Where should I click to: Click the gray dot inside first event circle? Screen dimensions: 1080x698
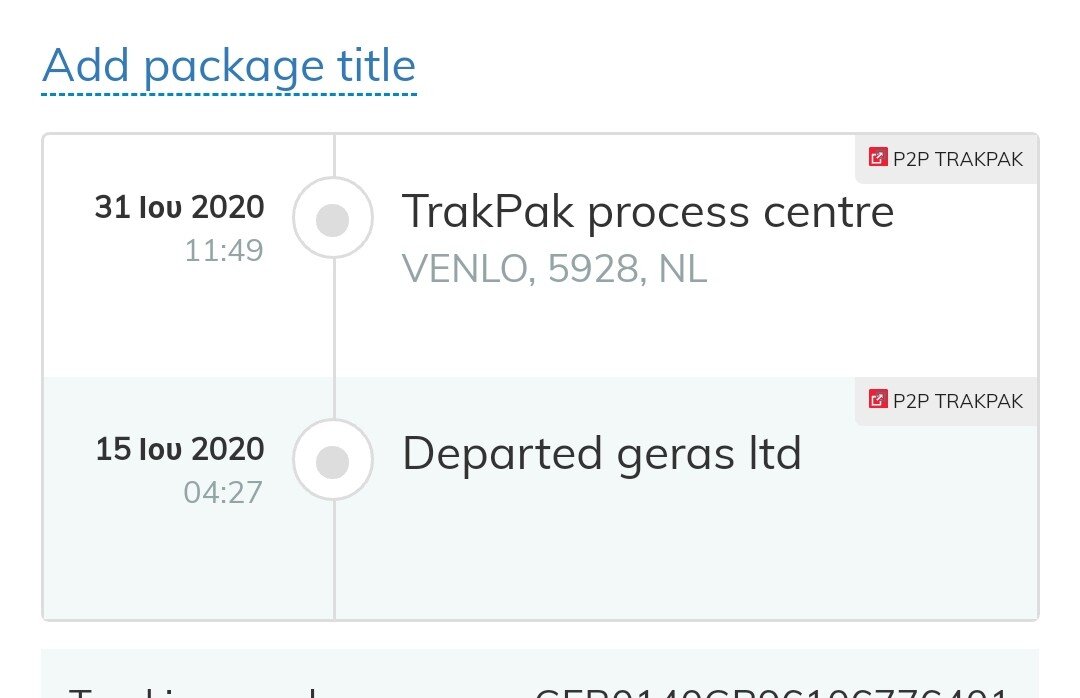click(x=333, y=220)
